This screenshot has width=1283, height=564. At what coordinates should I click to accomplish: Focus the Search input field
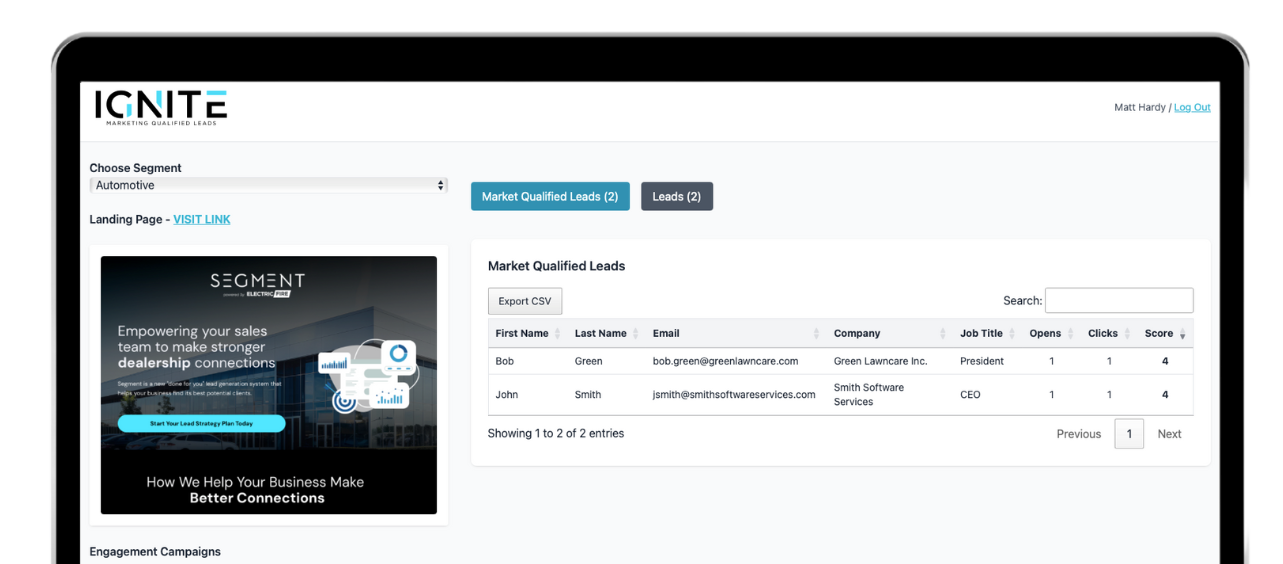(1118, 301)
